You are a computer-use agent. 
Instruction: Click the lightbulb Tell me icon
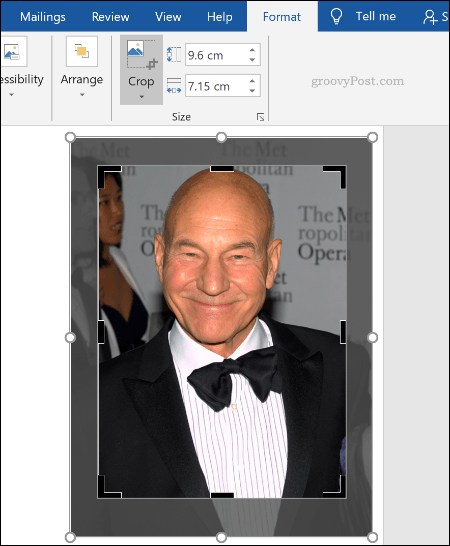(336, 16)
